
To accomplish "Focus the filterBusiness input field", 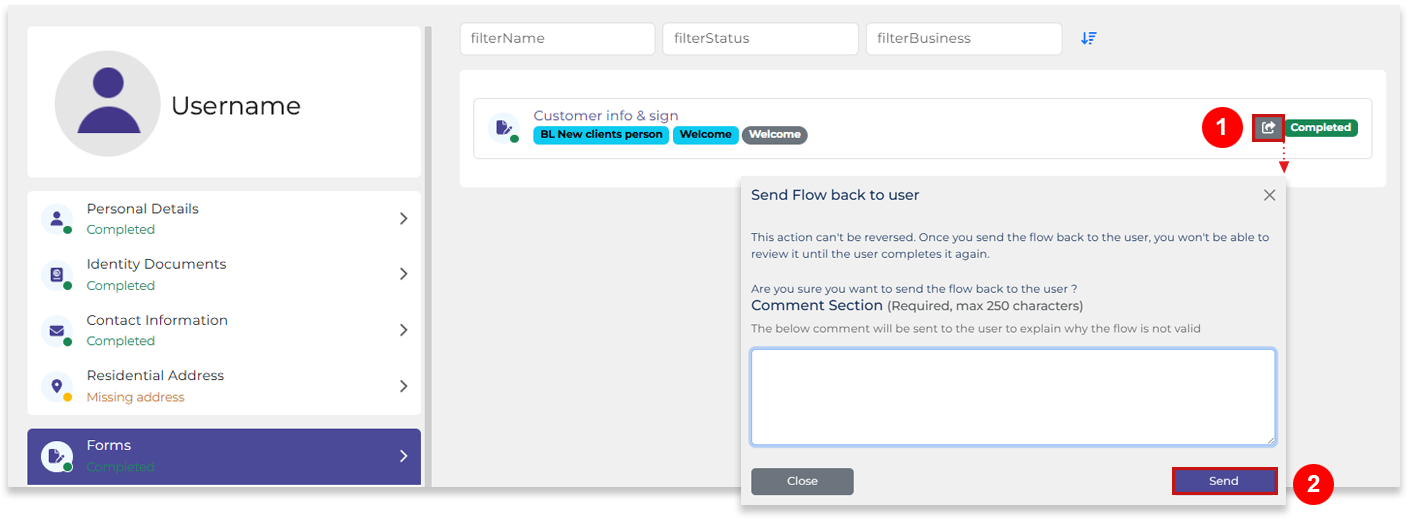I will coord(964,39).
